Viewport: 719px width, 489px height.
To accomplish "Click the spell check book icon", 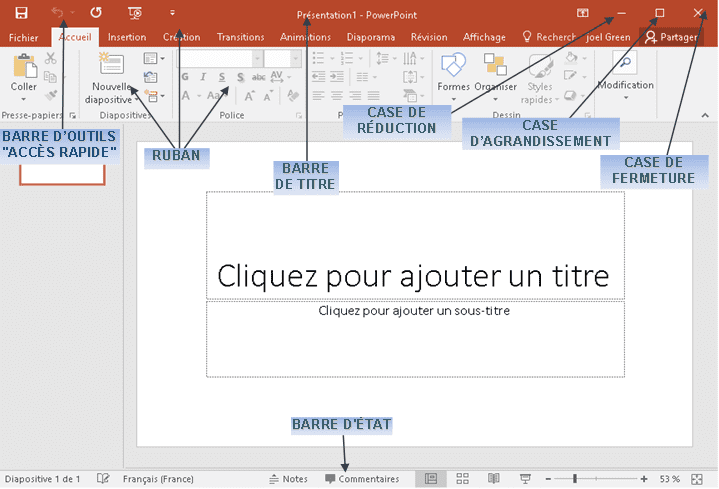I will pos(103,479).
